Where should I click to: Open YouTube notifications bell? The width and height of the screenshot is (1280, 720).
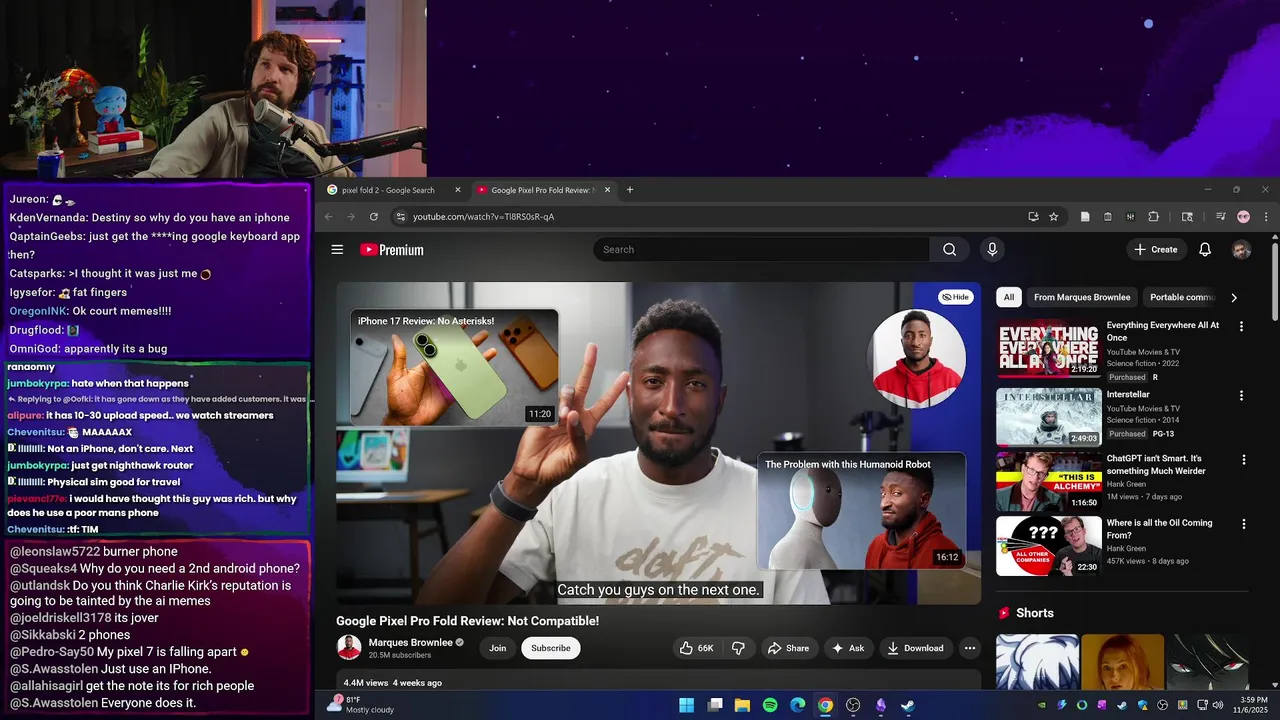[x=1205, y=250]
